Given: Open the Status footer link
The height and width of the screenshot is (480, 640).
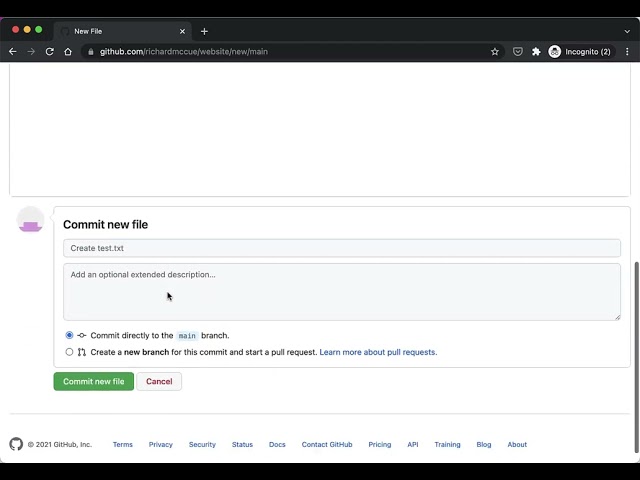Looking at the screenshot, I should (242, 444).
